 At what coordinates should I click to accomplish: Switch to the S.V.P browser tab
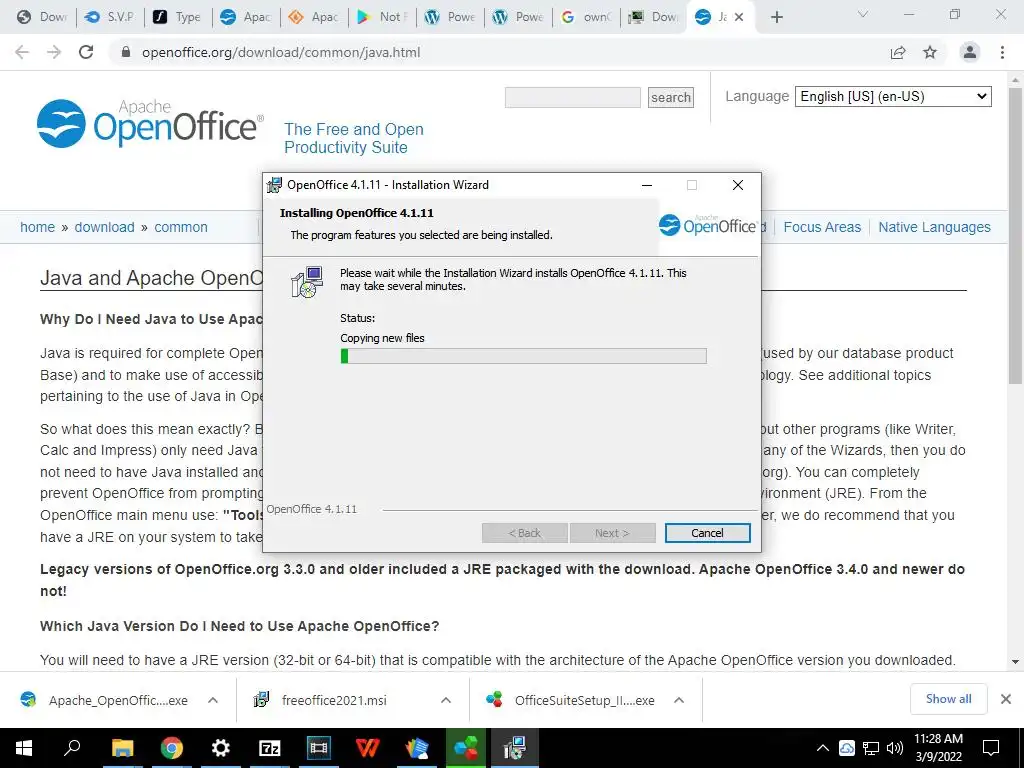[x=110, y=17]
